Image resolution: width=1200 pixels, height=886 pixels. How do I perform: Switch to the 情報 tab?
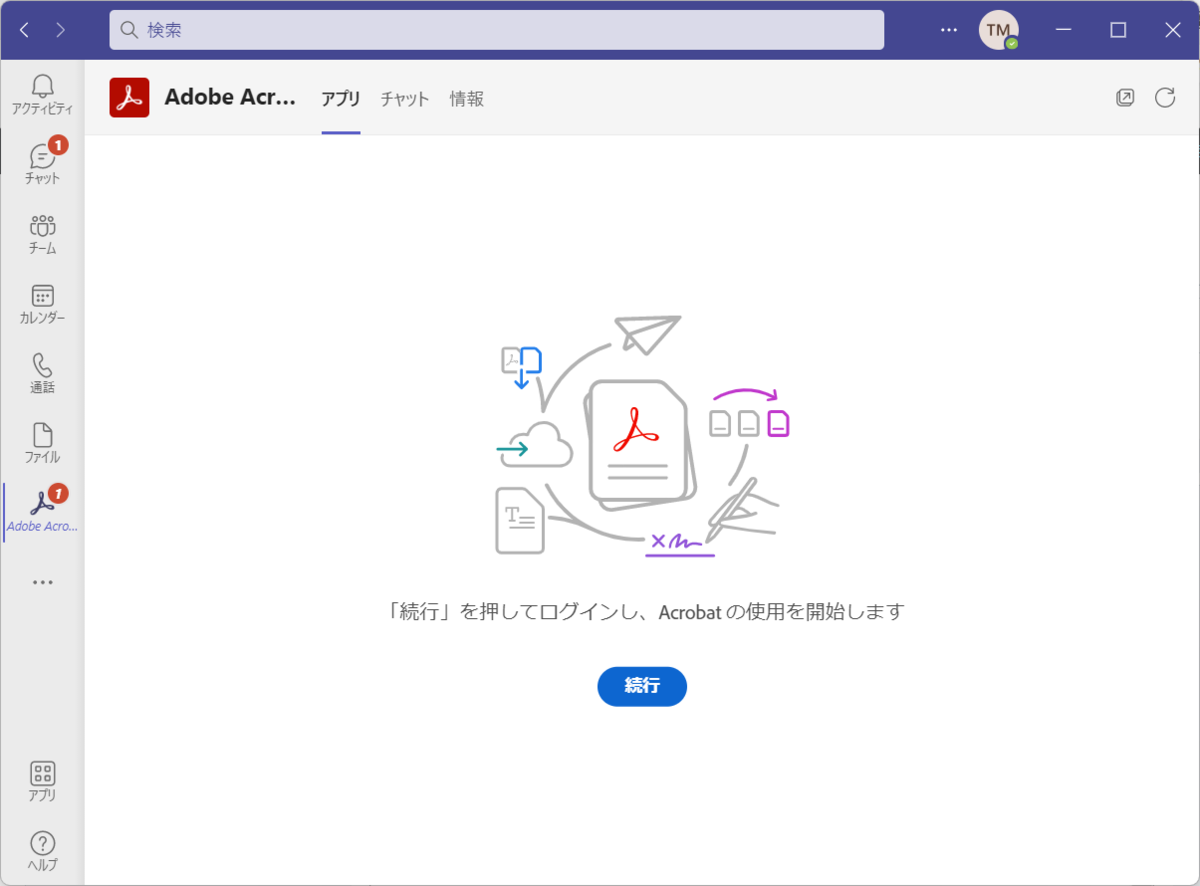pyautogui.click(x=467, y=99)
